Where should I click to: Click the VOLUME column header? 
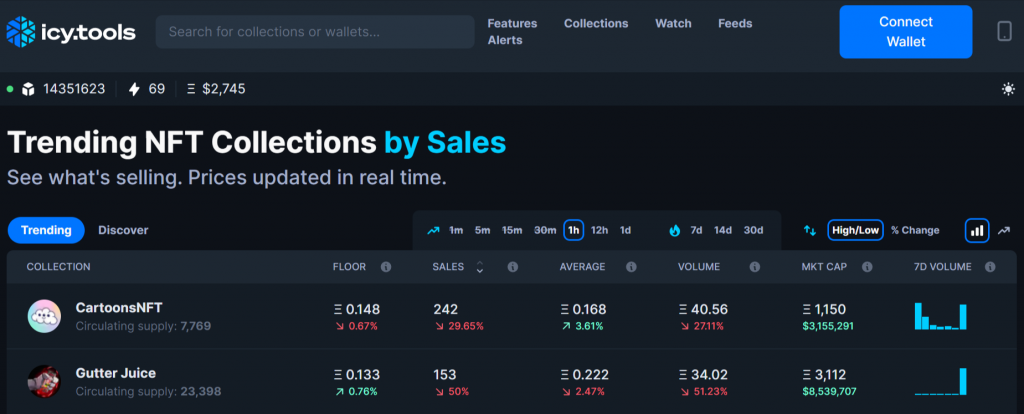click(x=698, y=267)
